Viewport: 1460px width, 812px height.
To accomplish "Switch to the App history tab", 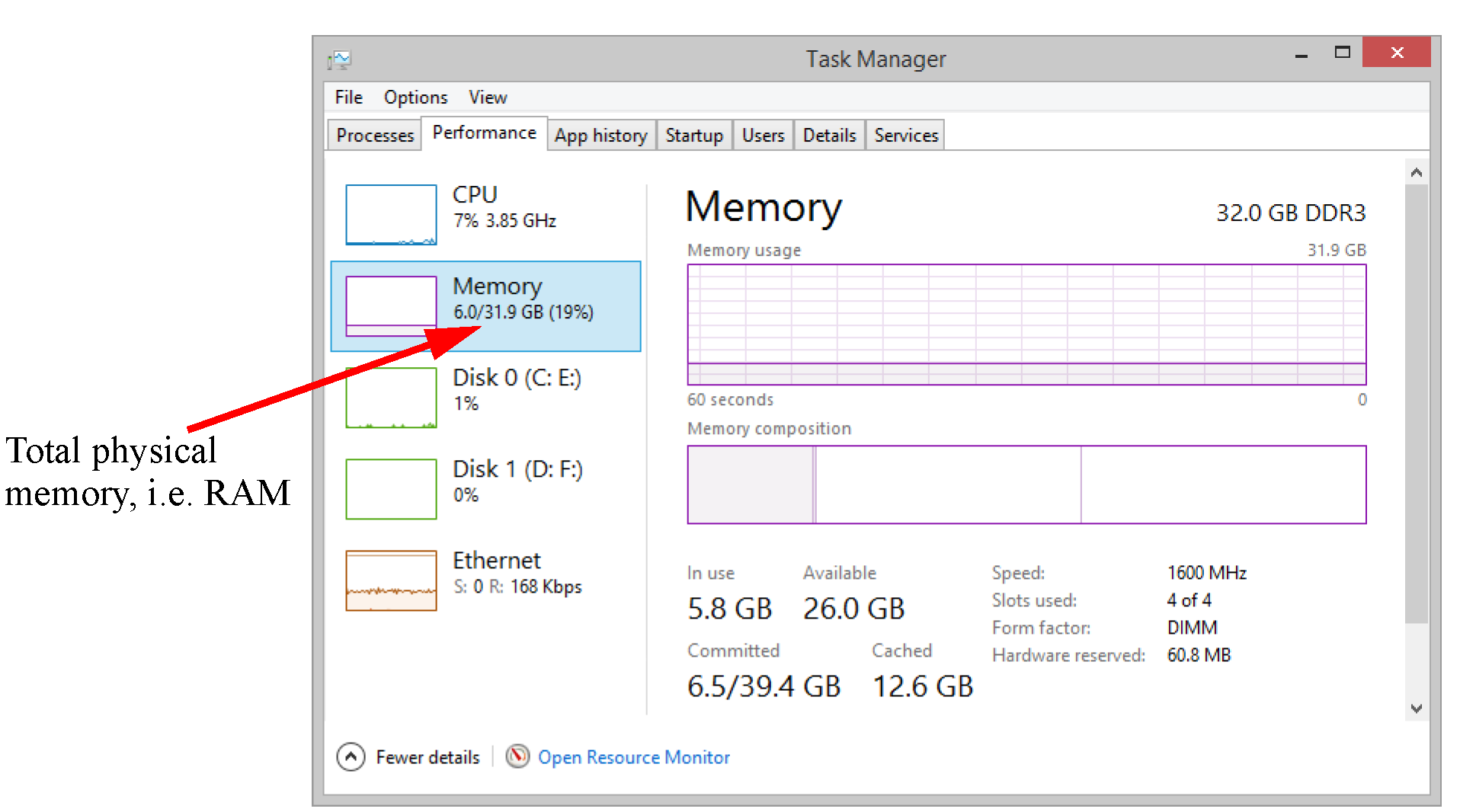I will tap(600, 136).
